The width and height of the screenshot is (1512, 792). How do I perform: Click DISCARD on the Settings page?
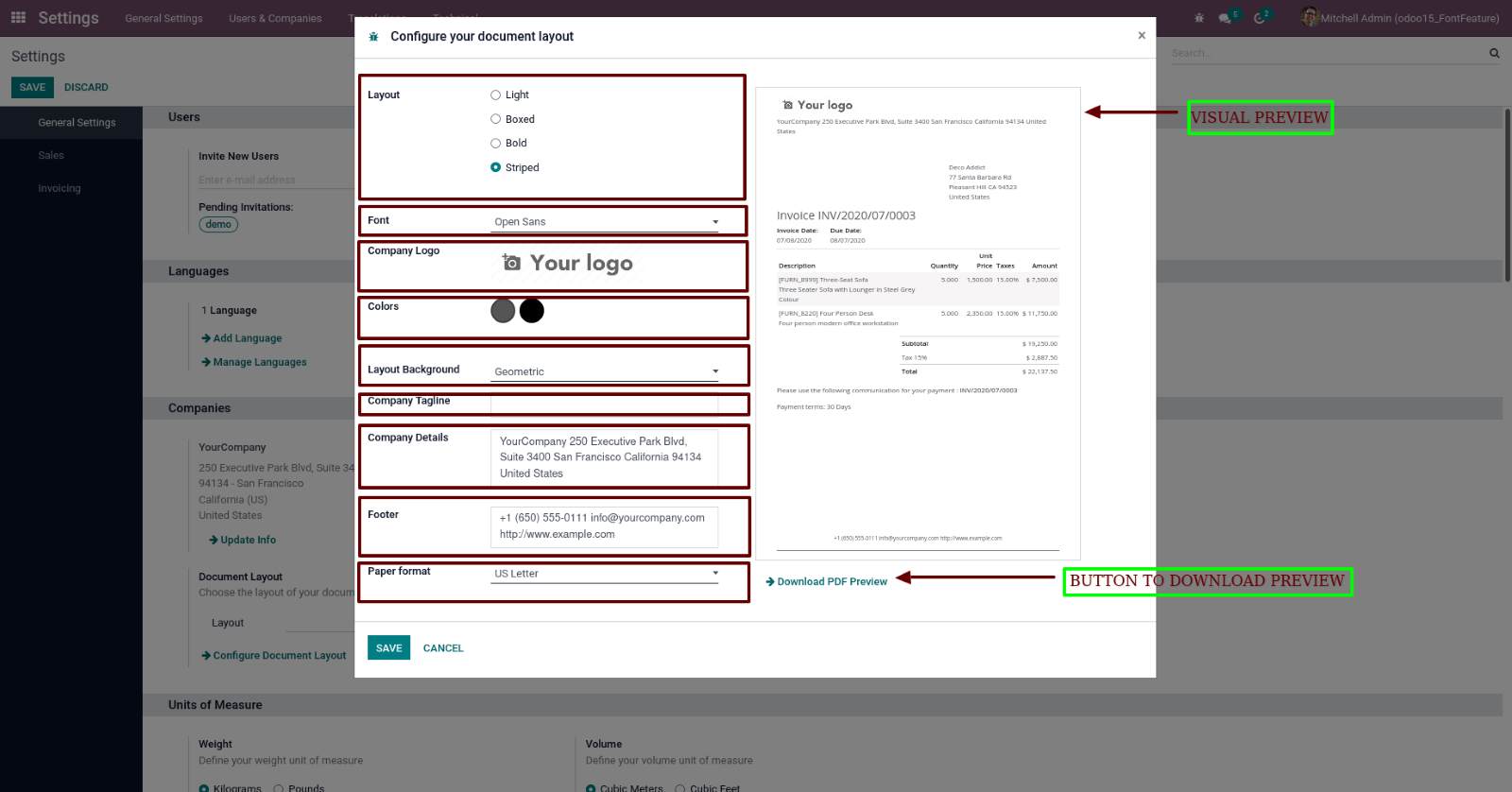coord(86,87)
